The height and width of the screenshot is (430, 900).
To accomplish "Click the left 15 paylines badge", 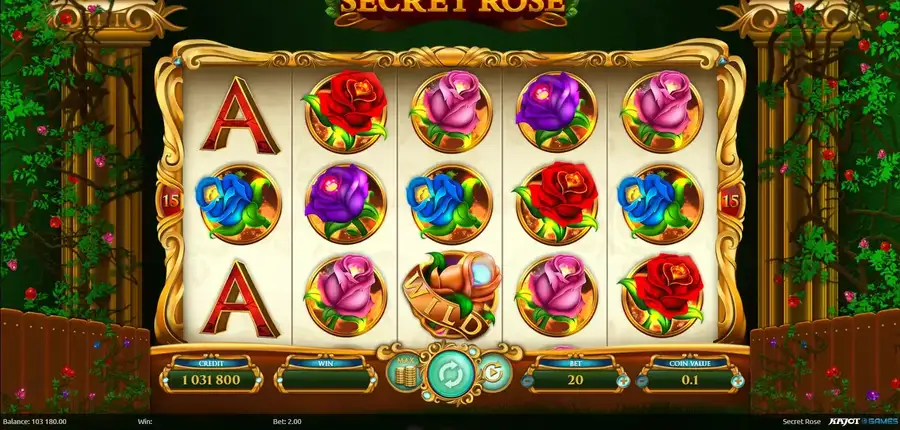I will (170, 200).
